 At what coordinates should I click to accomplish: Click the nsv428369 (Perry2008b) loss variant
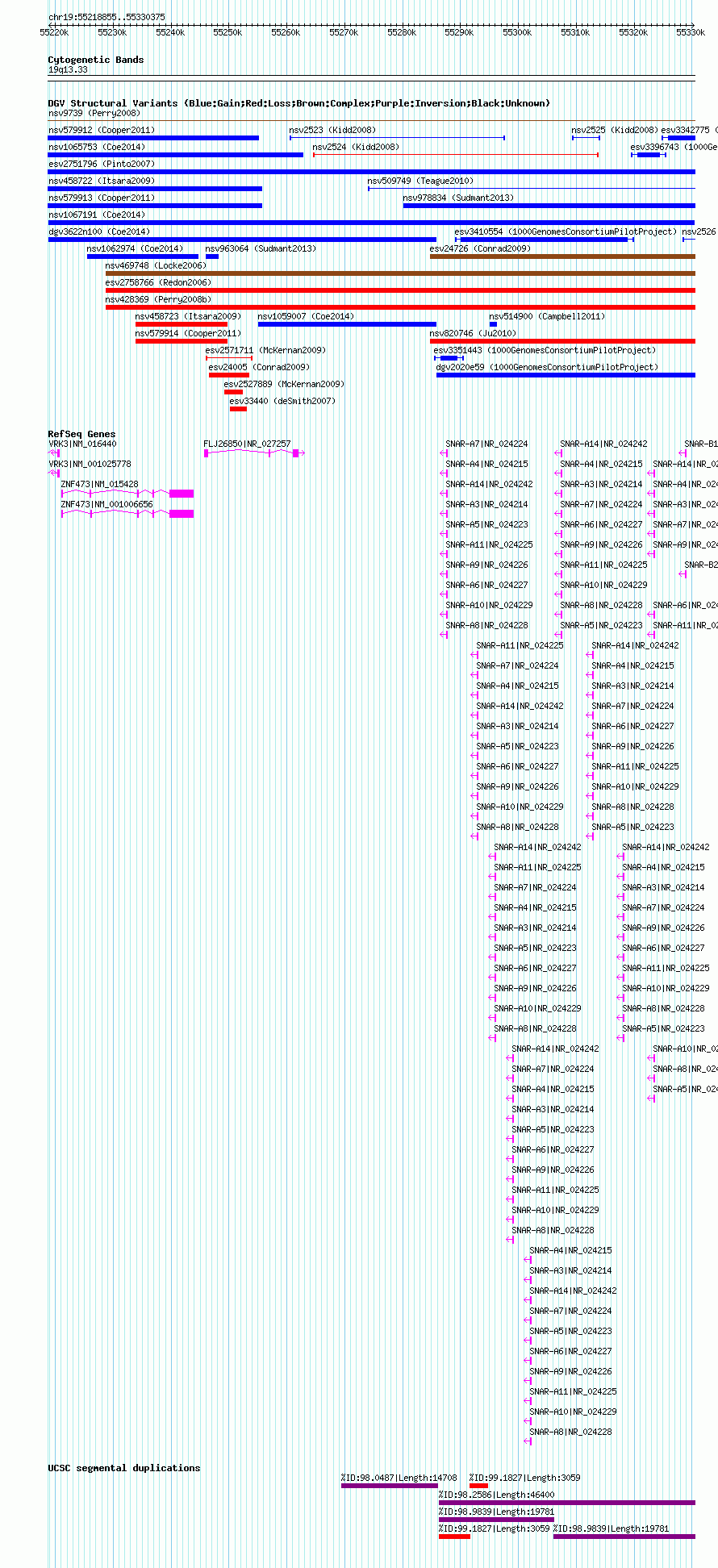(x=400, y=307)
